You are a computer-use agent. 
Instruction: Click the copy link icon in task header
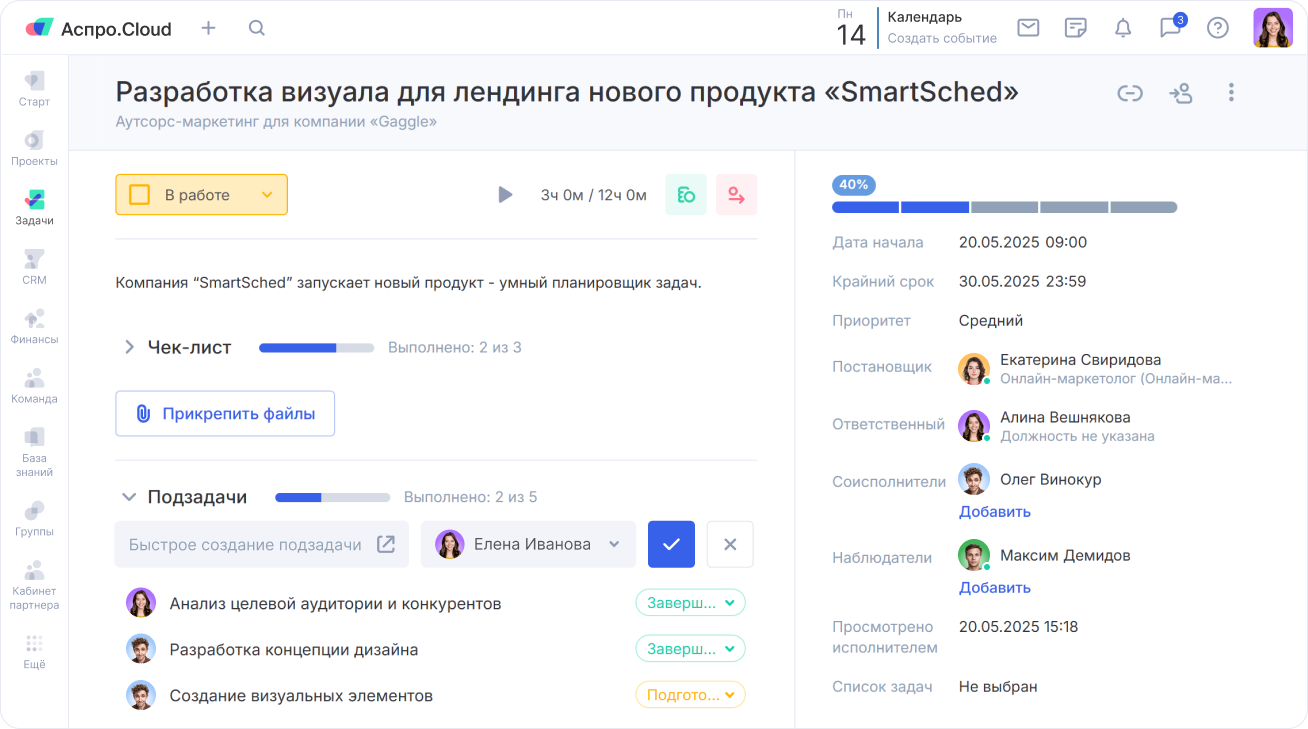point(1129,93)
